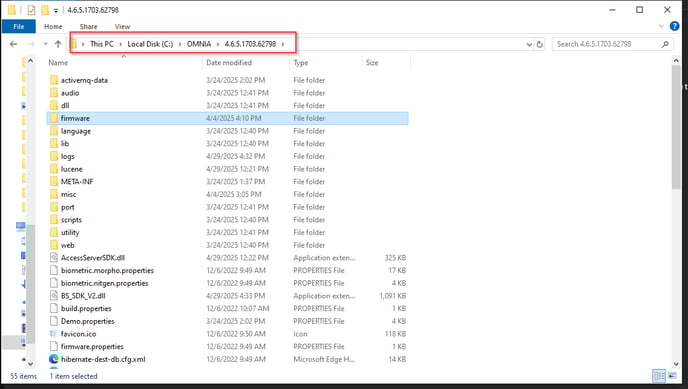Go back with the Back arrow

pos(13,44)
